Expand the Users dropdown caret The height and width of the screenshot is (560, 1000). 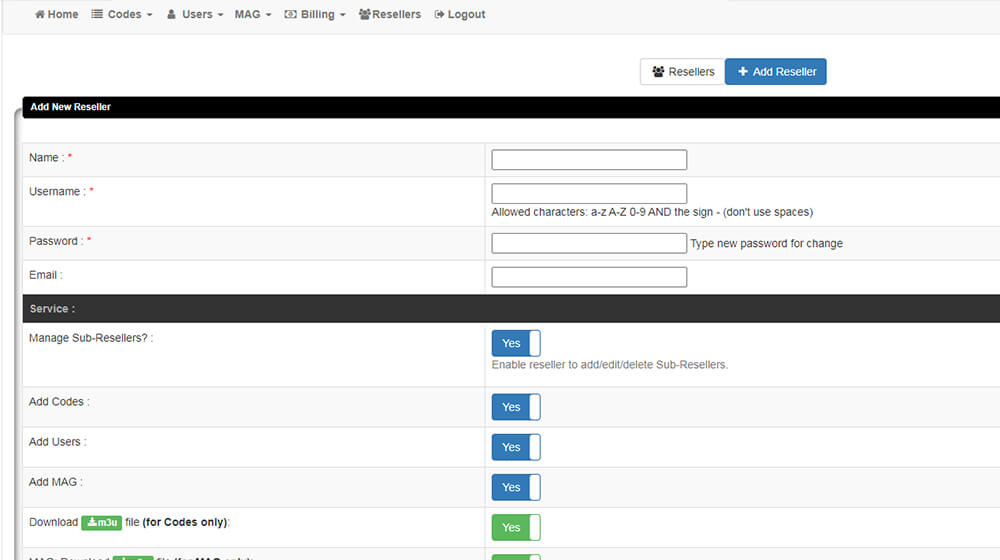click(220, 16)
